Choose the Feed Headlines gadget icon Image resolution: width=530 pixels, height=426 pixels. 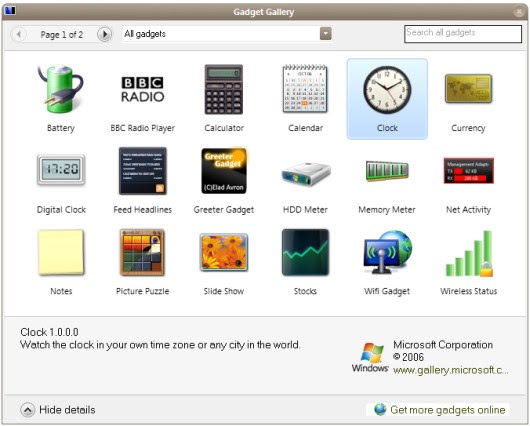pyautogui.click(x=143, y=171)
